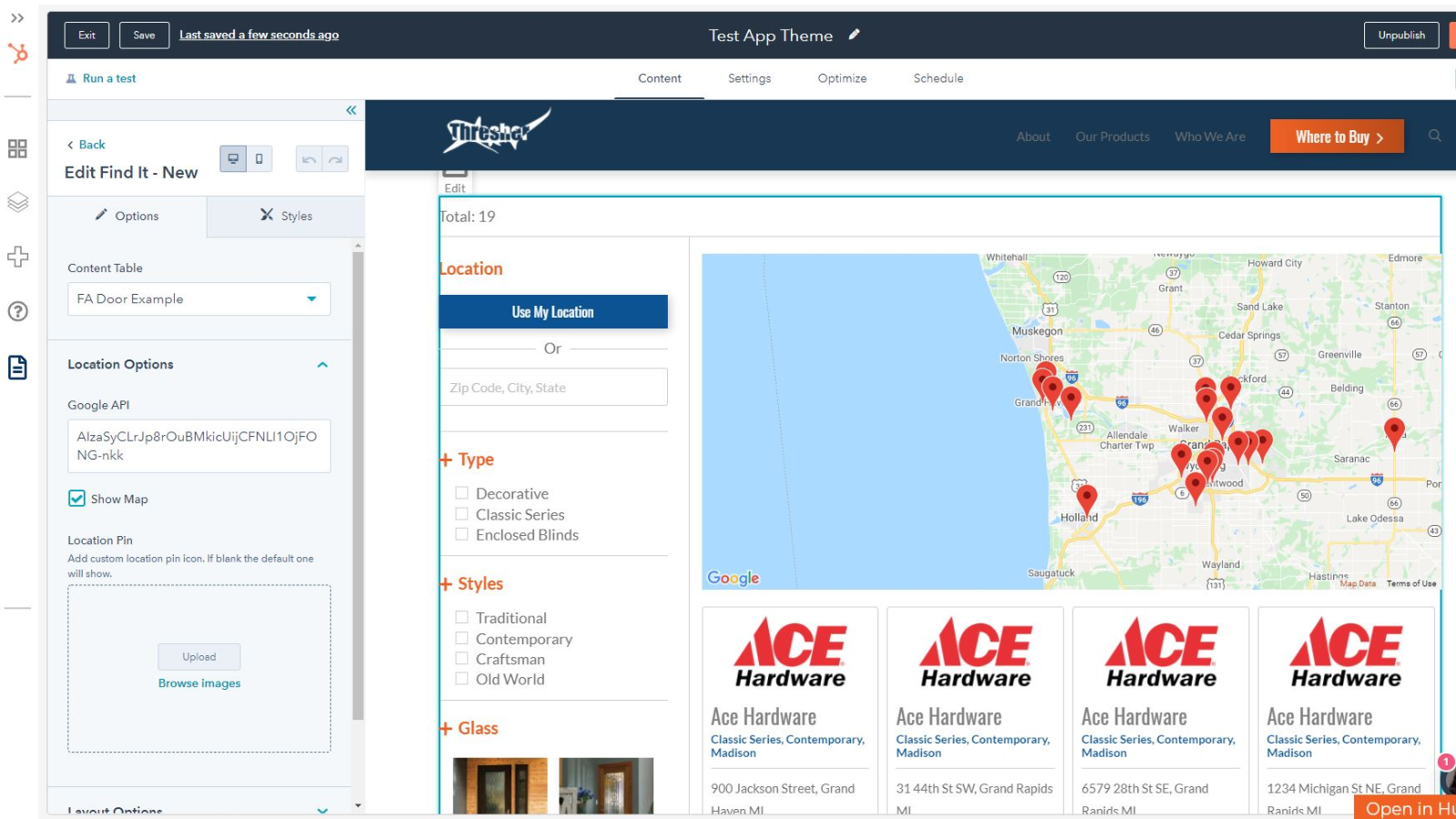Screen dimensions: 1456x819
Task: Click the add (plus) icon in sidebar
Action: (16, 257)
